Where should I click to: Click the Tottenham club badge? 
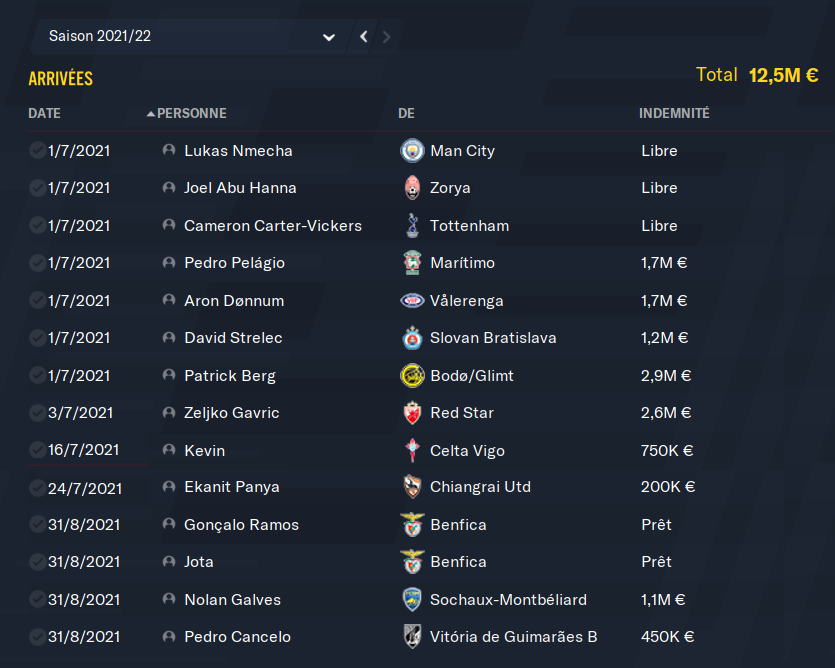(411, 226)
